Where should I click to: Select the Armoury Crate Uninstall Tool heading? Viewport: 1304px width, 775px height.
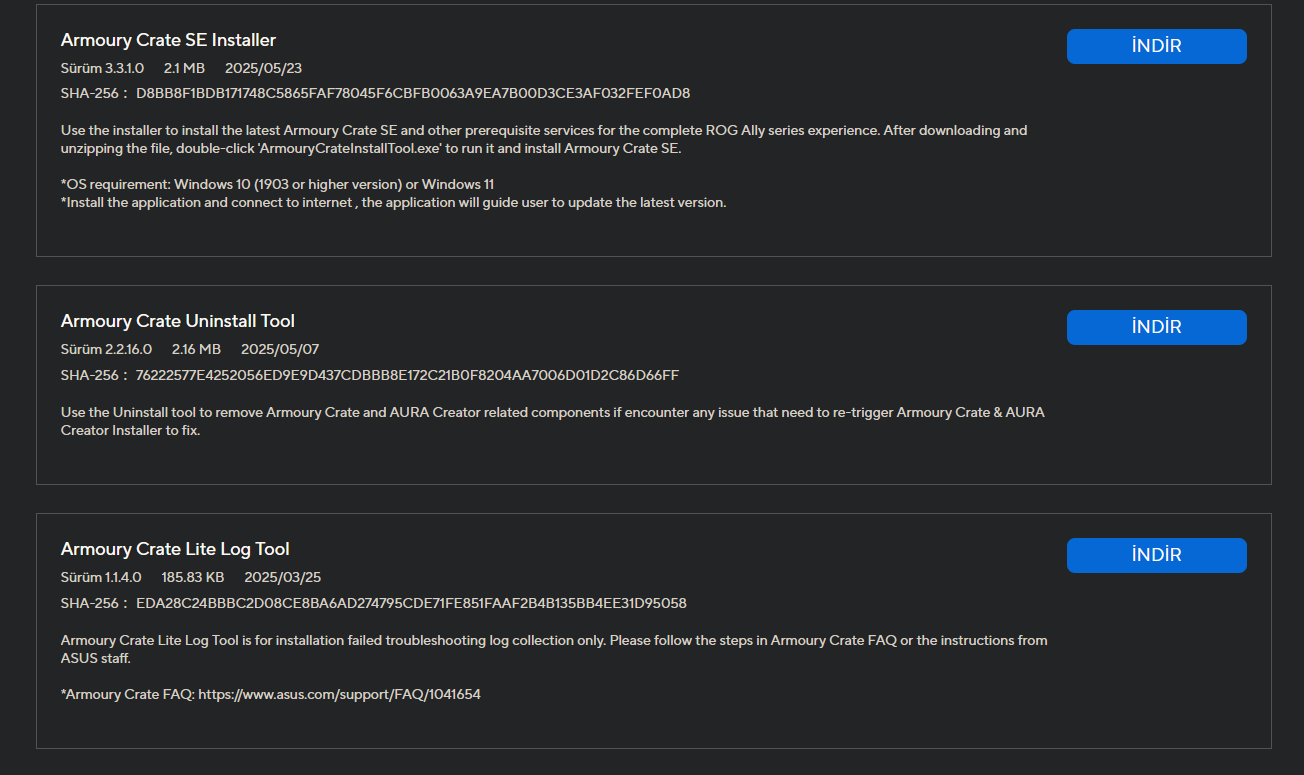(x=178, y=321)
